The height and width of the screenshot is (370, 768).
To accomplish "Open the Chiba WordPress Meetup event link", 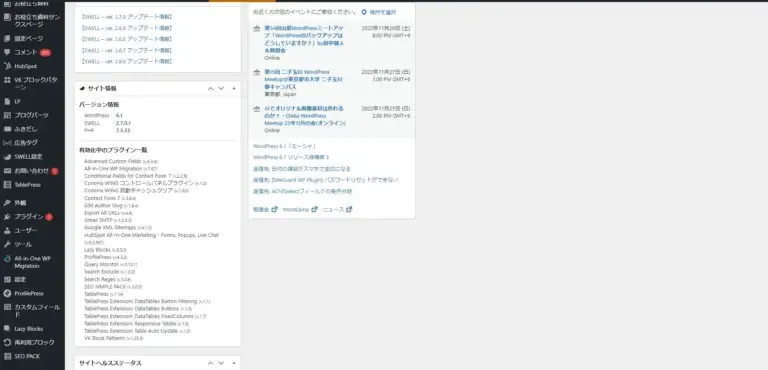I will pyautogui.click(x=305, y=116).
